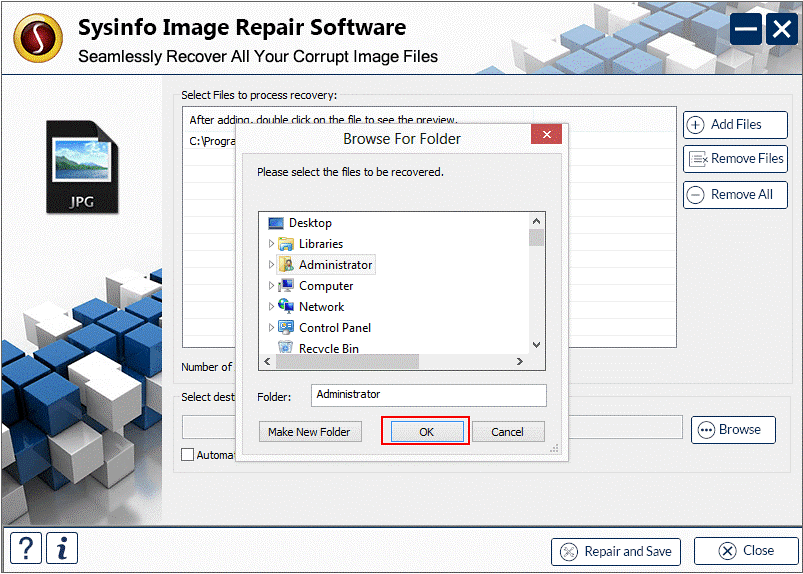Click Make New Folder button
The width and height of the screenshot is (803, 574).
click(x=310, y=432)
